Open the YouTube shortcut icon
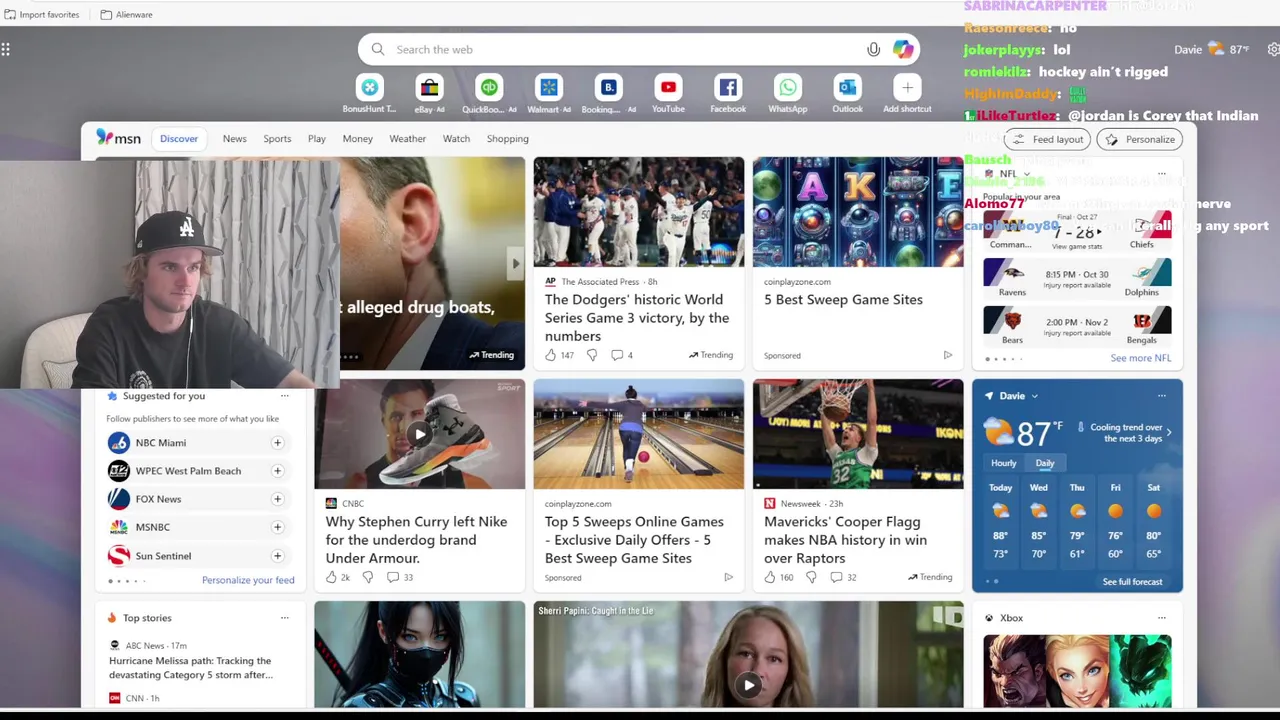The image size is (1280, 720). 668,88
